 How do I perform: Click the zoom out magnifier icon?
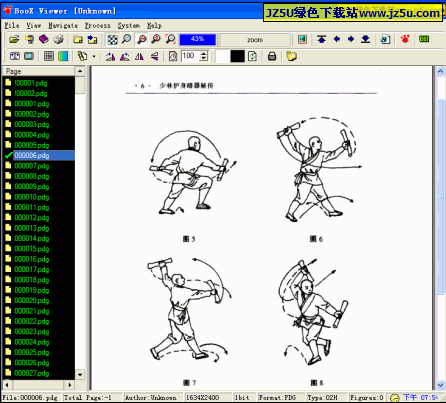pyautogui.click(x=141, y=39)
